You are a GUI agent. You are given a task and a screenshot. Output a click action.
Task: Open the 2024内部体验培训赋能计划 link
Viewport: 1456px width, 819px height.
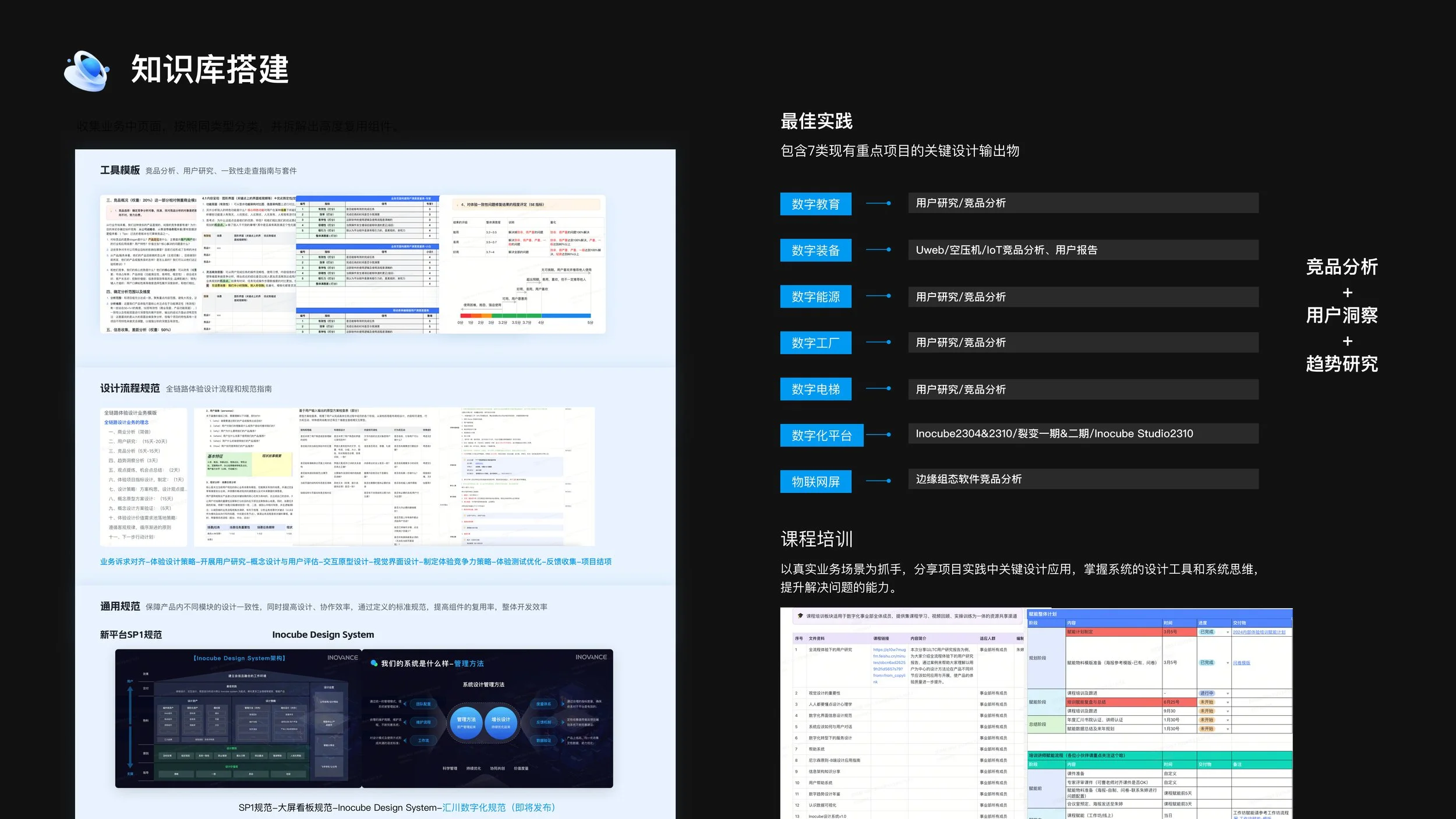tap(1259, 632)
